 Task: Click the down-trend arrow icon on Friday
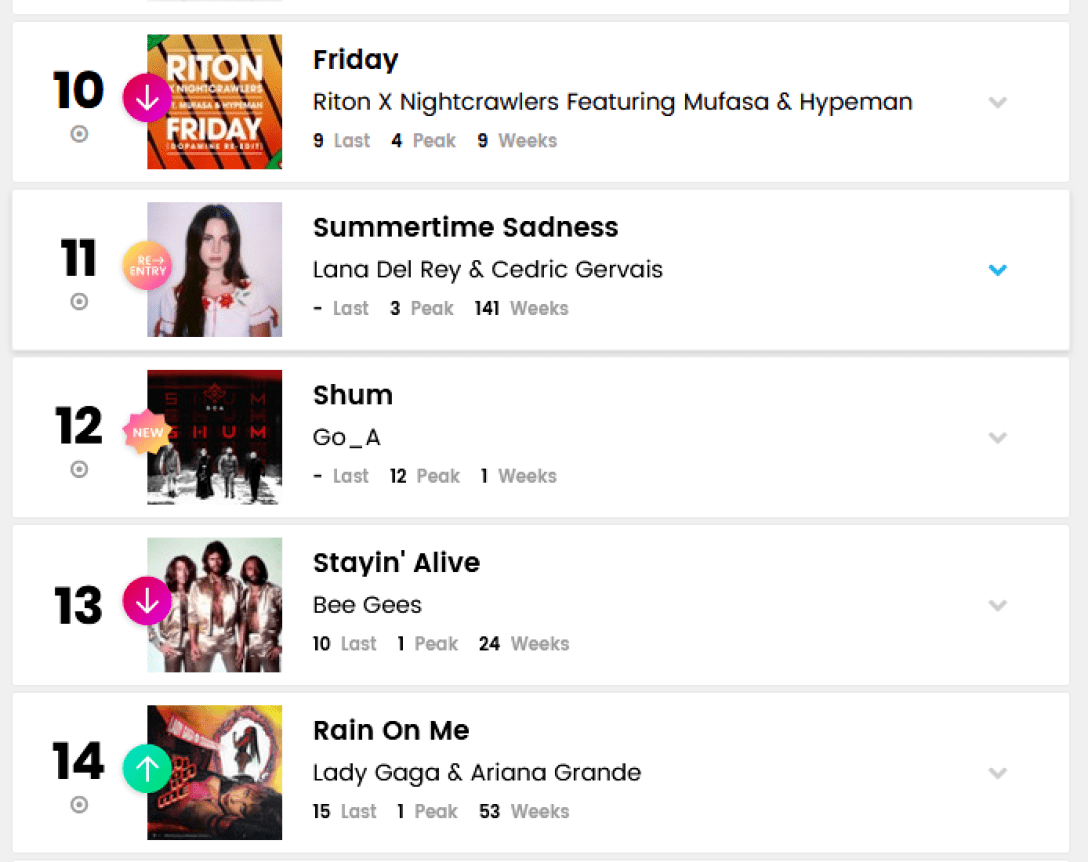coord(147,98)
